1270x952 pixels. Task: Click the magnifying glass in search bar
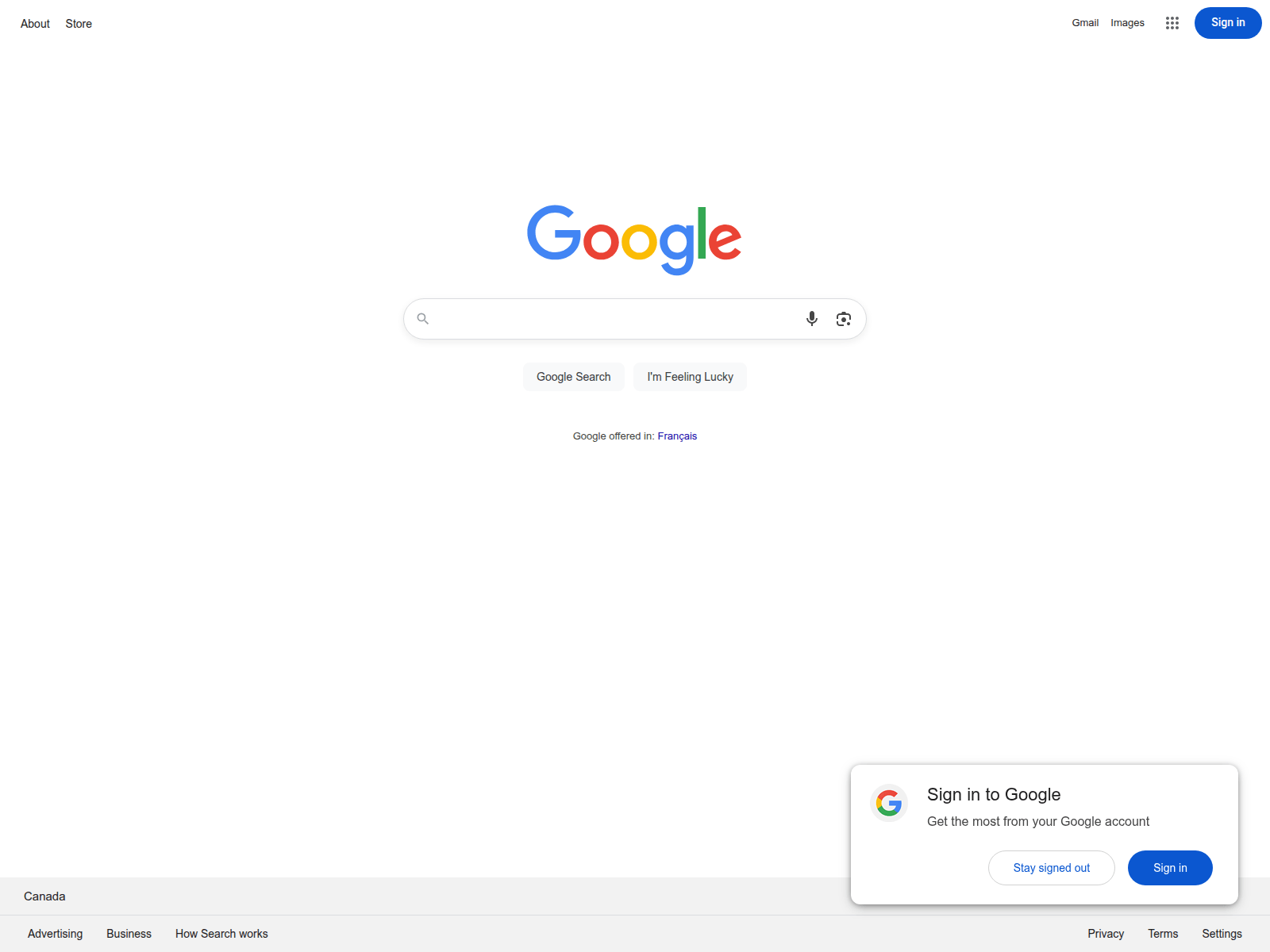[423, 319]
